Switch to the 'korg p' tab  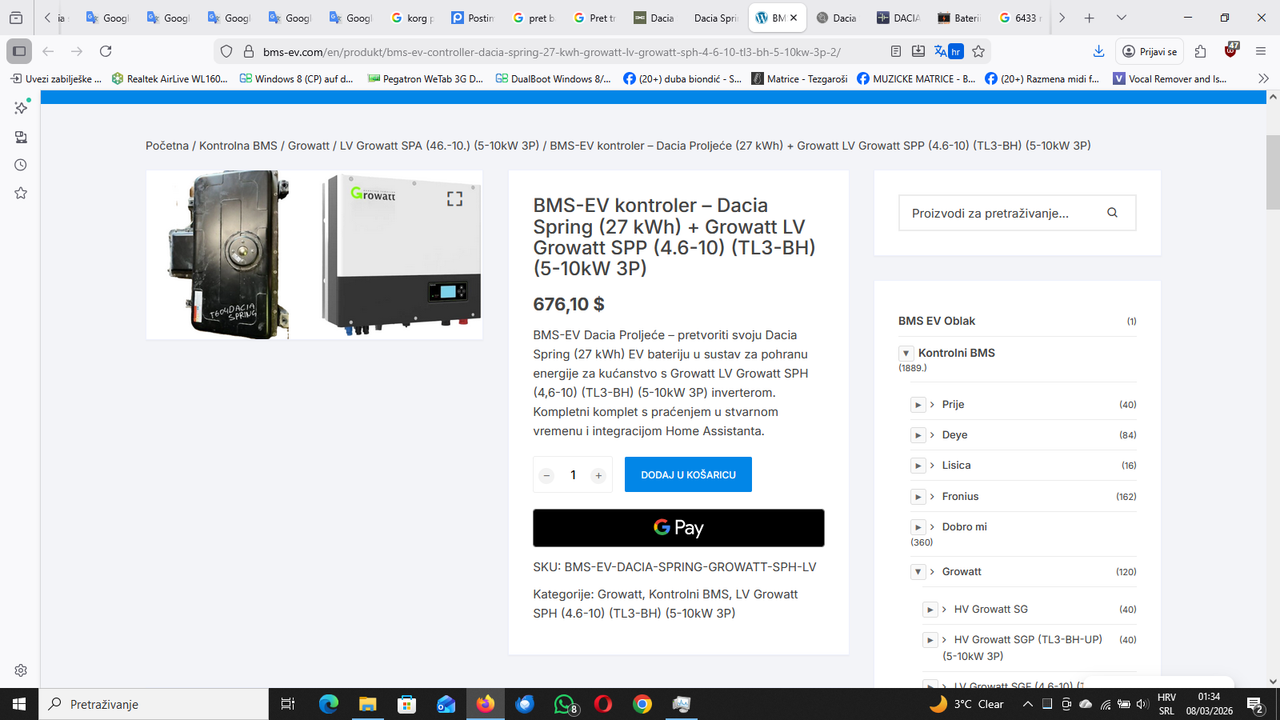click(x=412, y=18)
